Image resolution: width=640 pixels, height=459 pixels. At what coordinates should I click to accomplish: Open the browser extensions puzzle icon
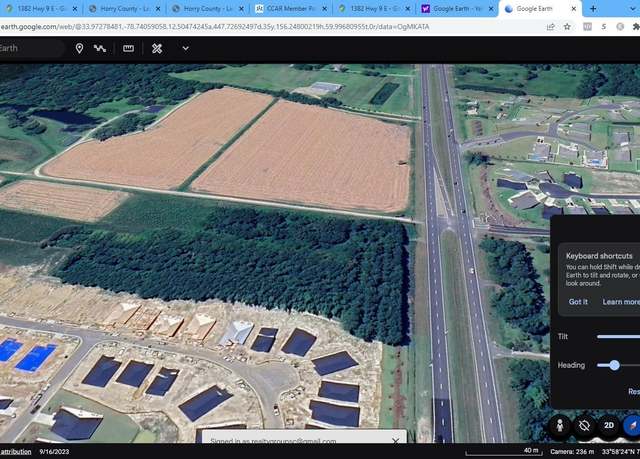coord(636,27)
